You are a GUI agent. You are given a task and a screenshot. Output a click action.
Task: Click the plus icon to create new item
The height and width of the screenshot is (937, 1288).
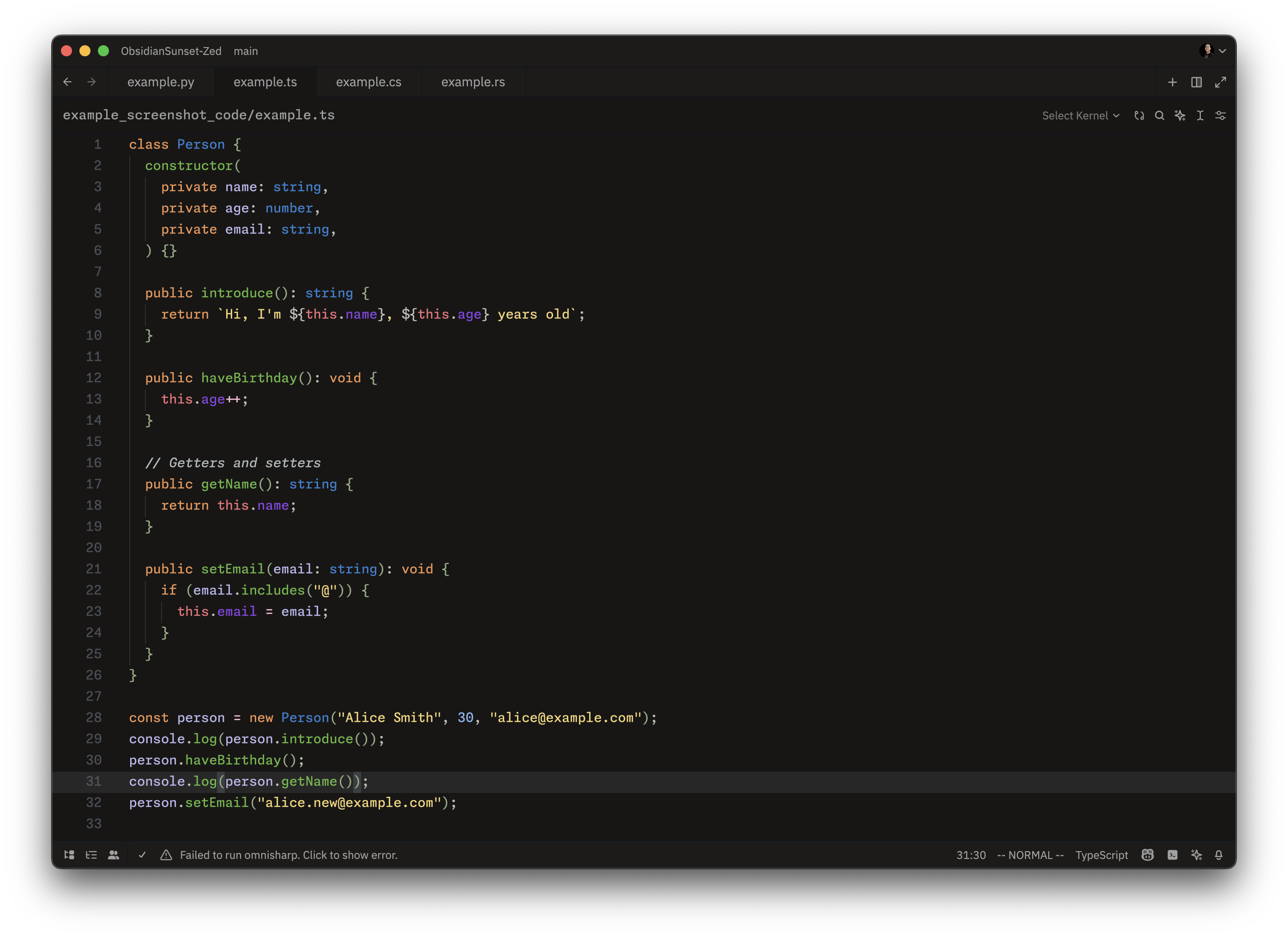(1172, 82)
